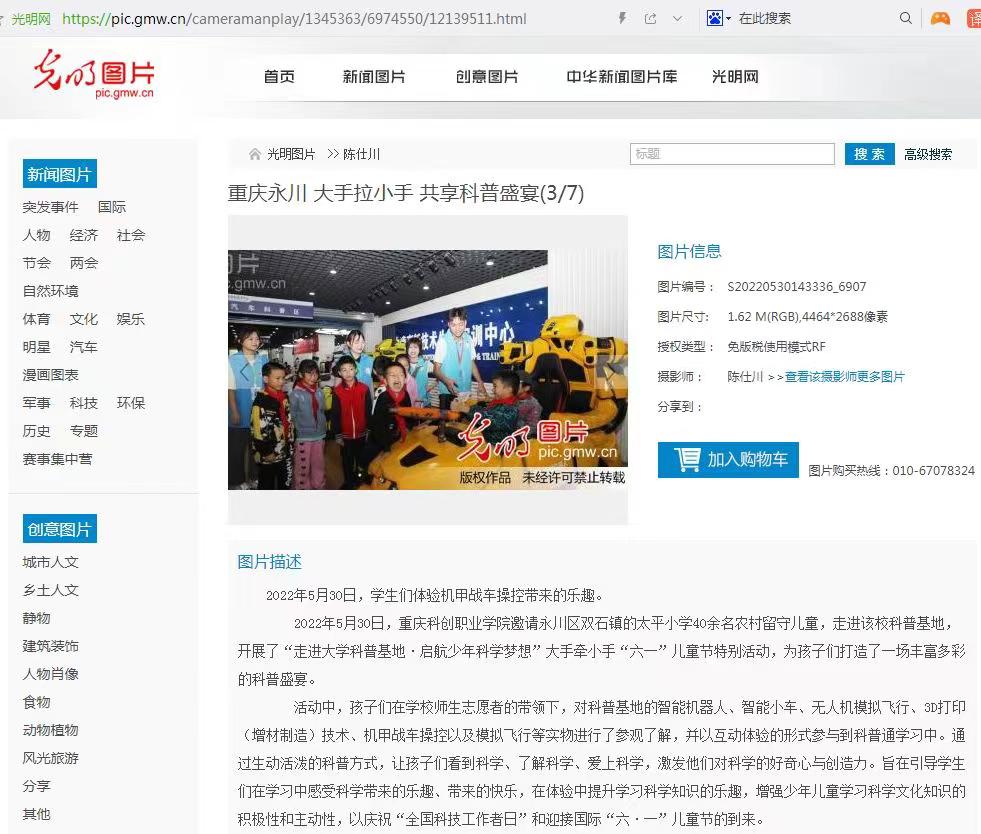Screen dimensions: 981x834
Task: Focus the 标题 search input field
Action: point(732,154)
